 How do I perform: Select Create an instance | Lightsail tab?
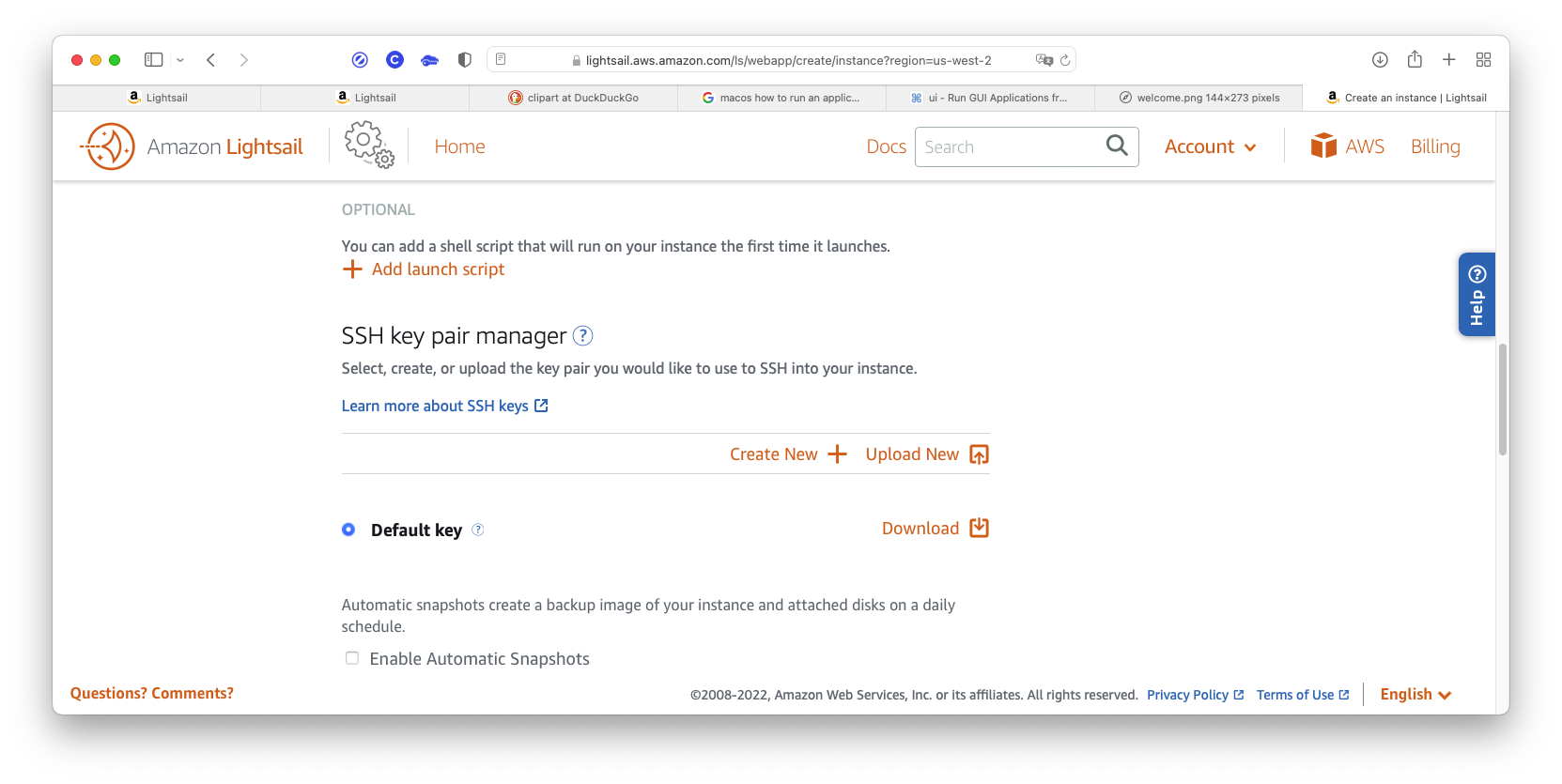(1406, 98)
